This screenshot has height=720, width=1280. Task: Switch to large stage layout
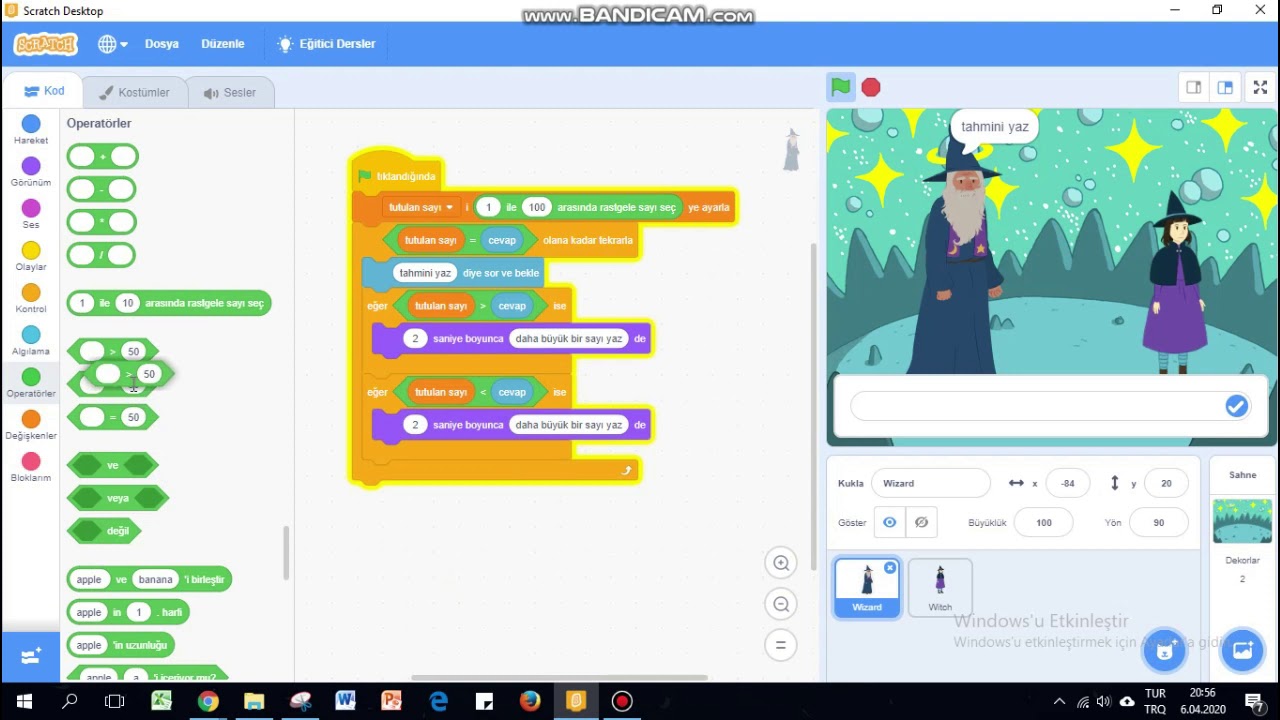[x=1225, y=88]
